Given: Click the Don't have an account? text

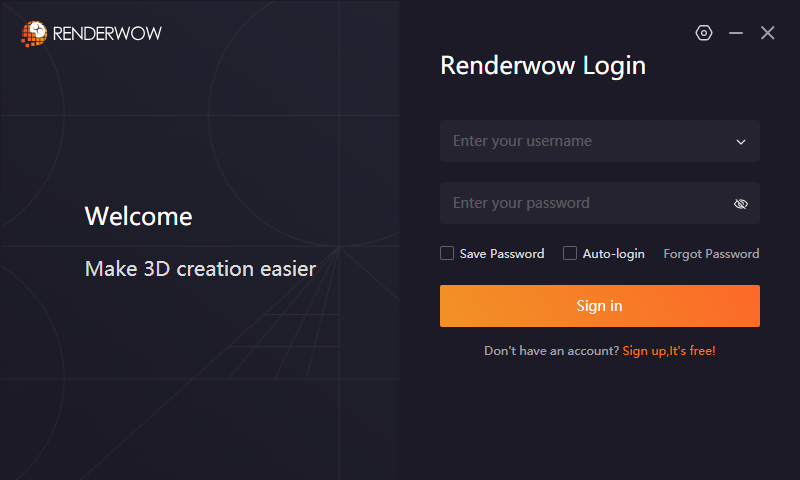Looking at the screenshot, I should 551,351.
